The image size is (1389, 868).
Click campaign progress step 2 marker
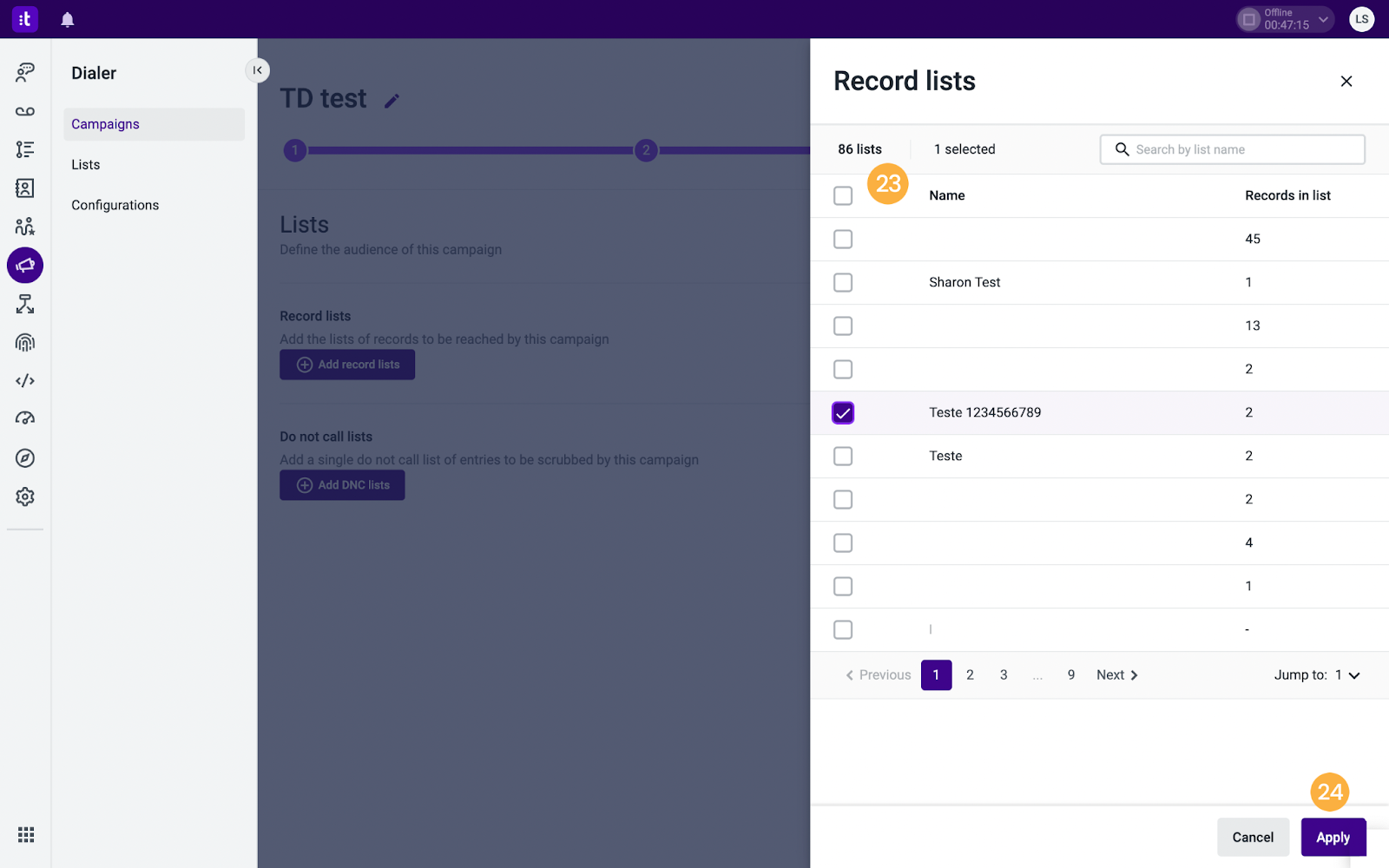pyautogui.click(x=646, y=150)
